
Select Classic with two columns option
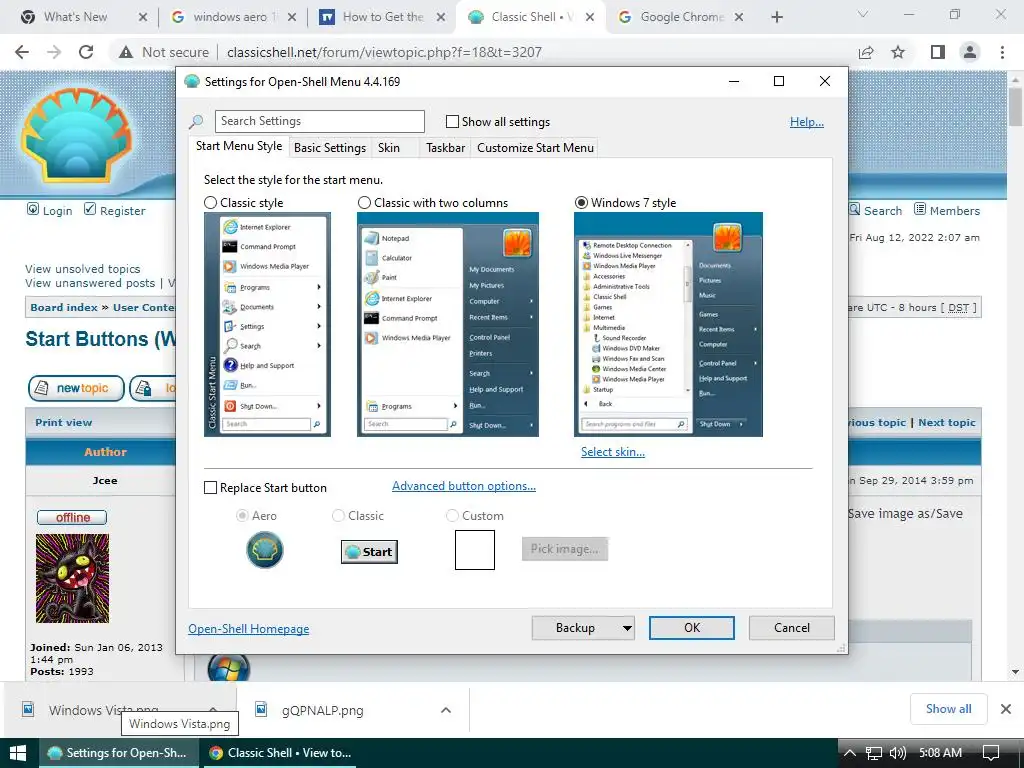364,202
